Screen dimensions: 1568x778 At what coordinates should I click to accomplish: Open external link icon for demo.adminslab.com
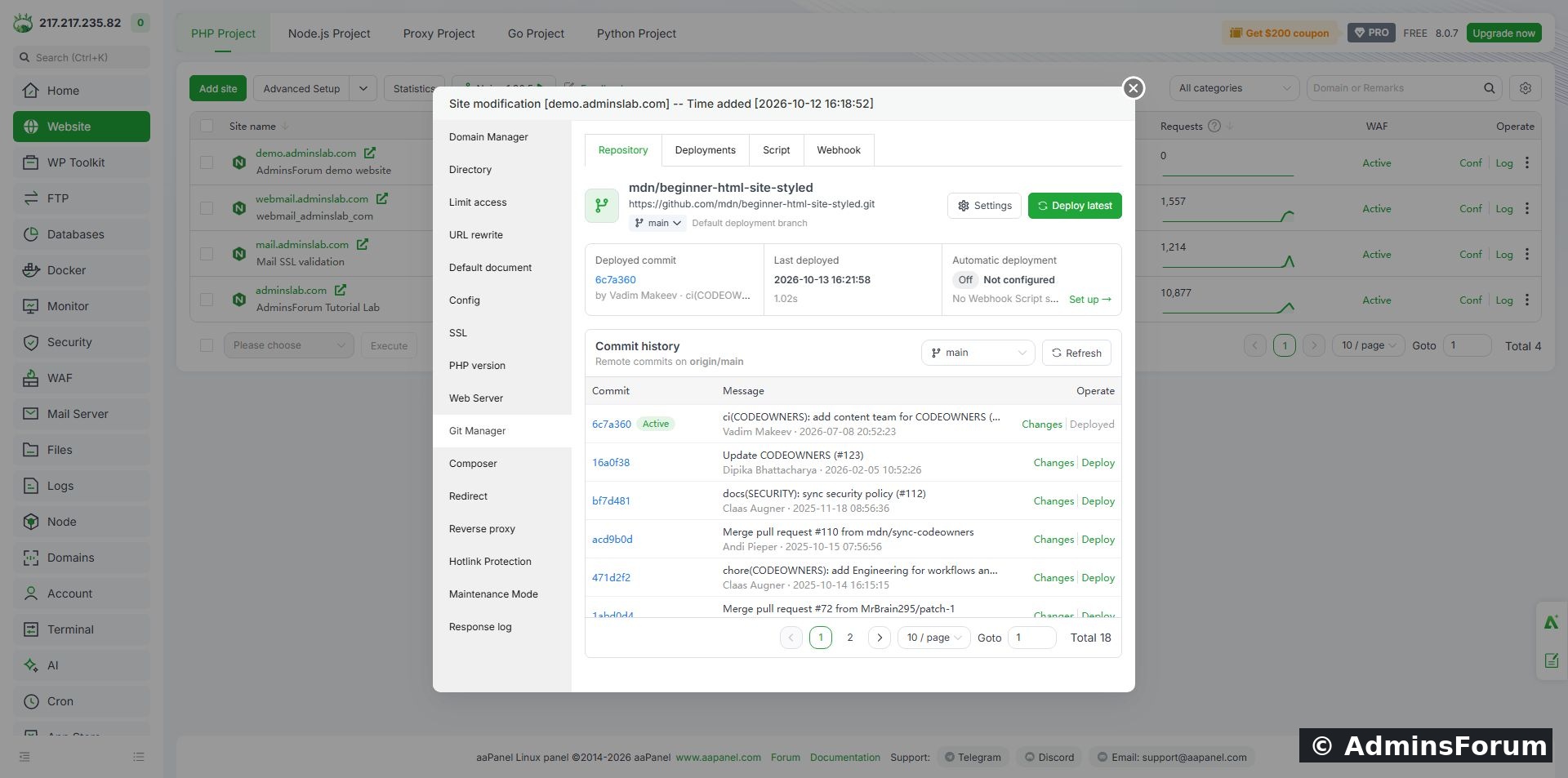coord(370,153)
